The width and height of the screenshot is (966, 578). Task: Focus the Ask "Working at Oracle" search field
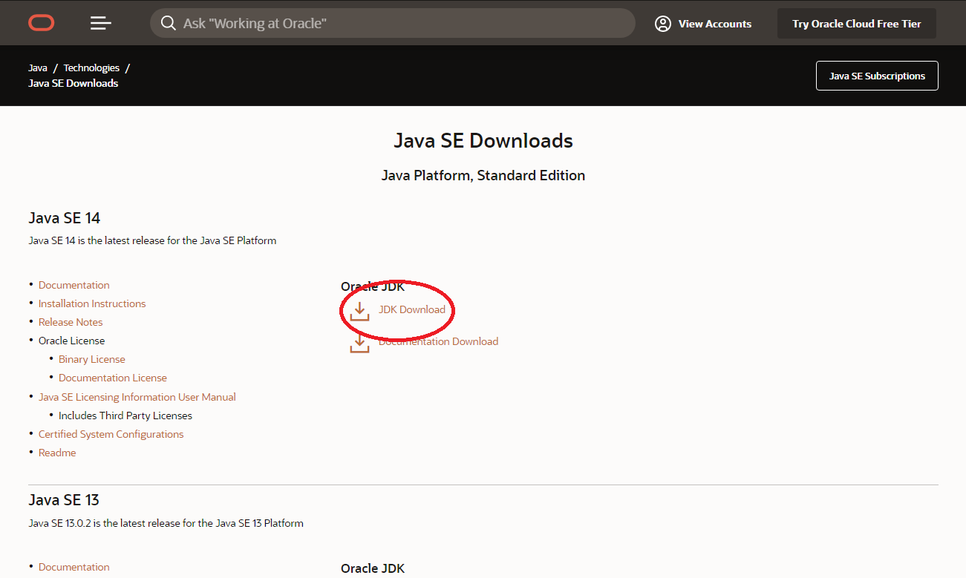point(392,23)
